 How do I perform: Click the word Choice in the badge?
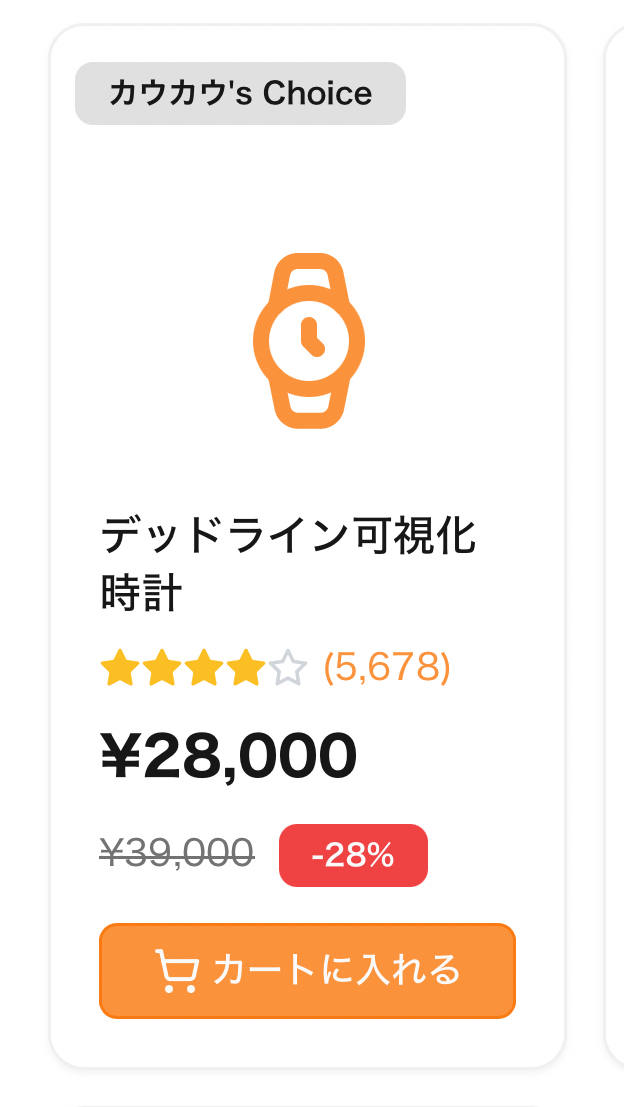pos(317,94)
